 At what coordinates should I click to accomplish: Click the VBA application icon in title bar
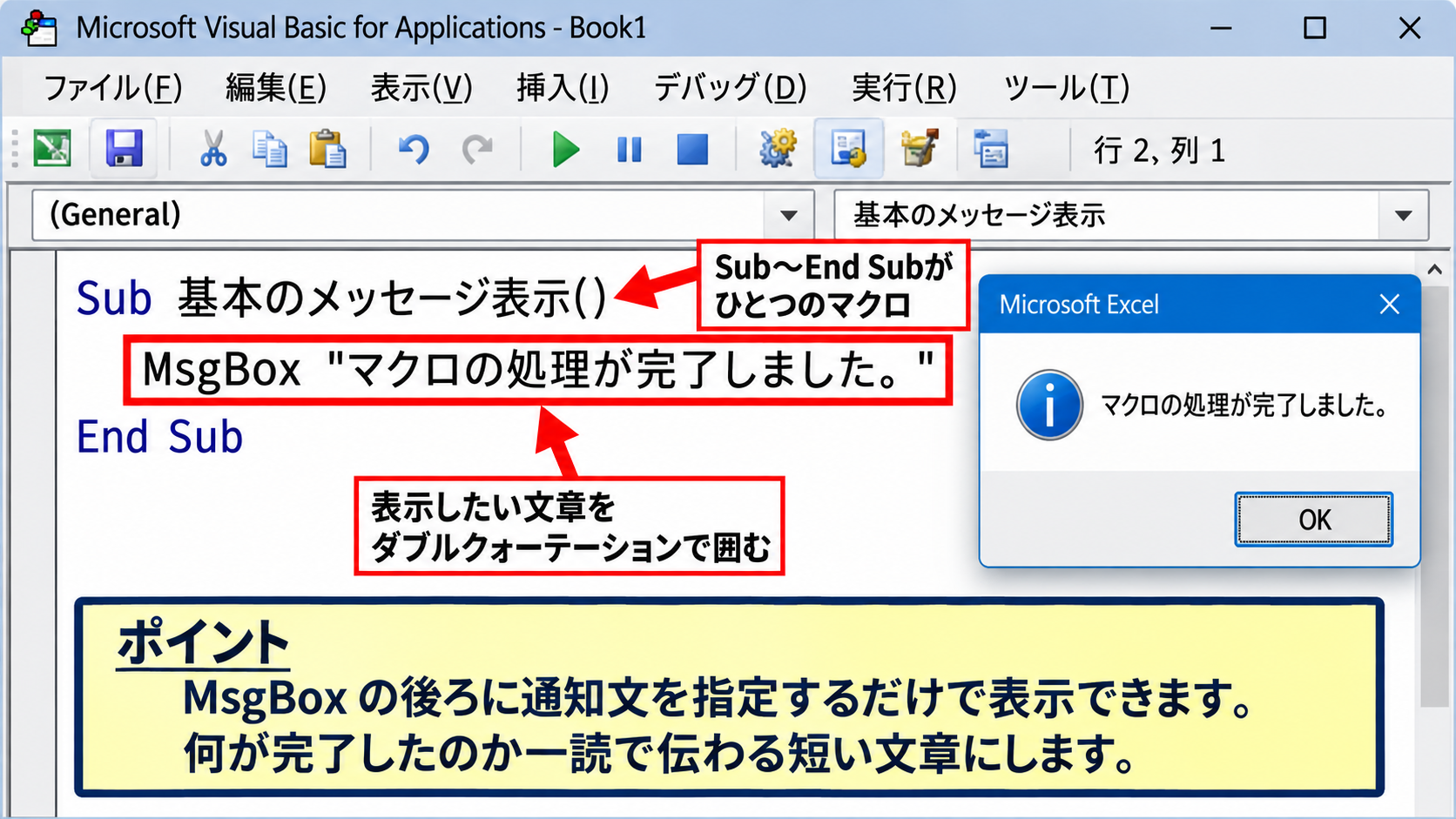[39, 28]
